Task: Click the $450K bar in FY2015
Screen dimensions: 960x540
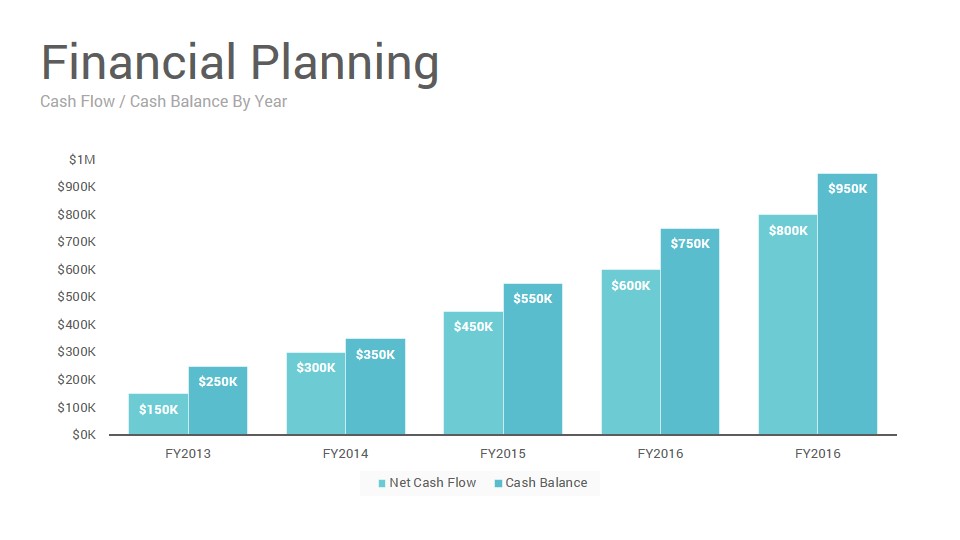Action: pos(473,373)
